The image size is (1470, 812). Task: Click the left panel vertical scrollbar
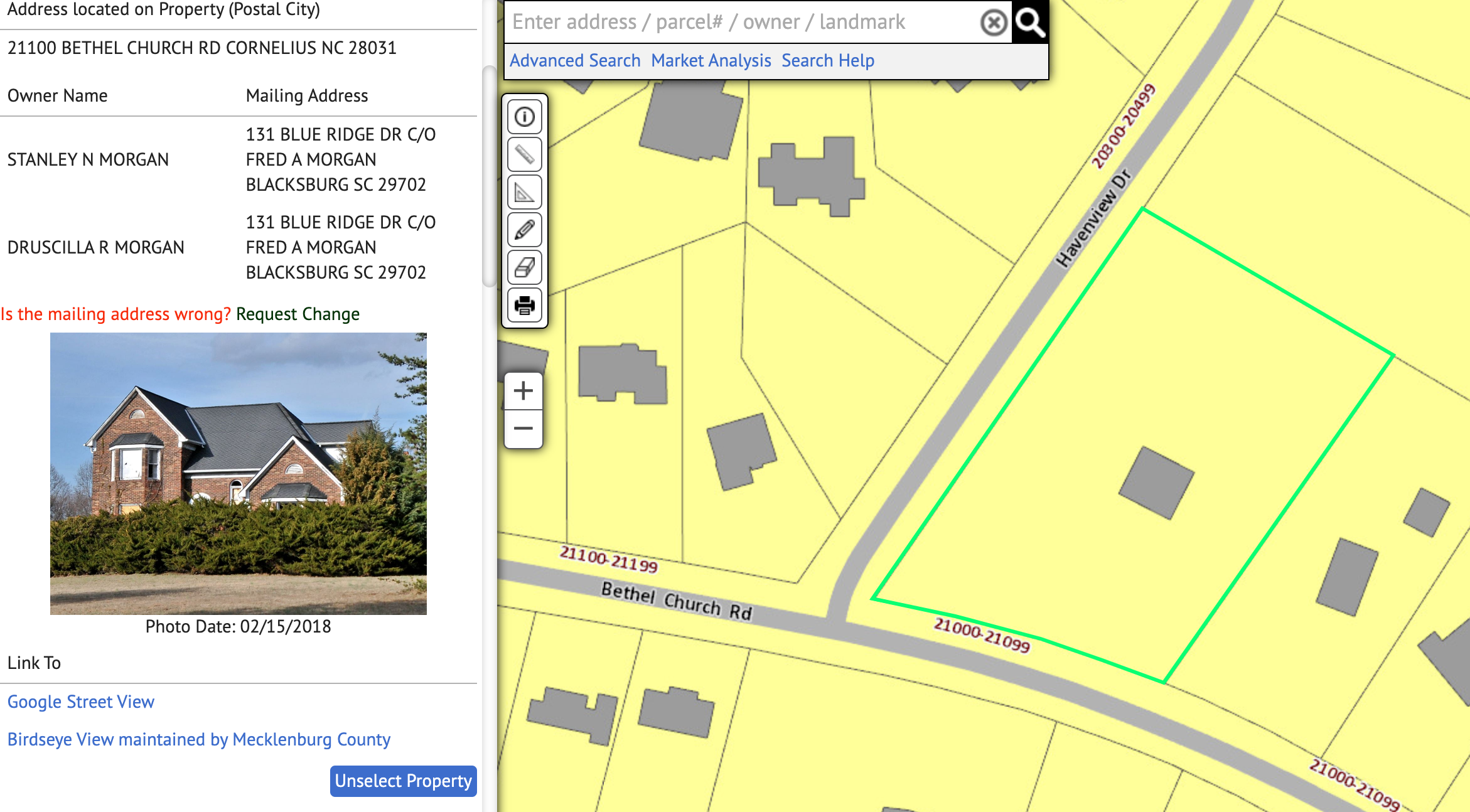coord(489,176)
